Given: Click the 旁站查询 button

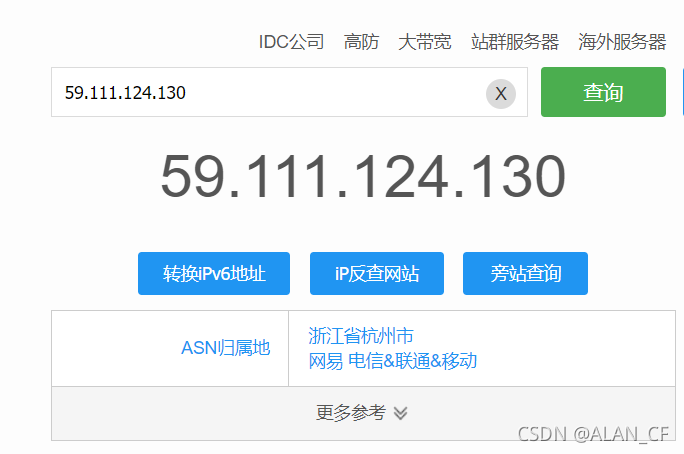Looking at the screenshot, I should point(525,273).
